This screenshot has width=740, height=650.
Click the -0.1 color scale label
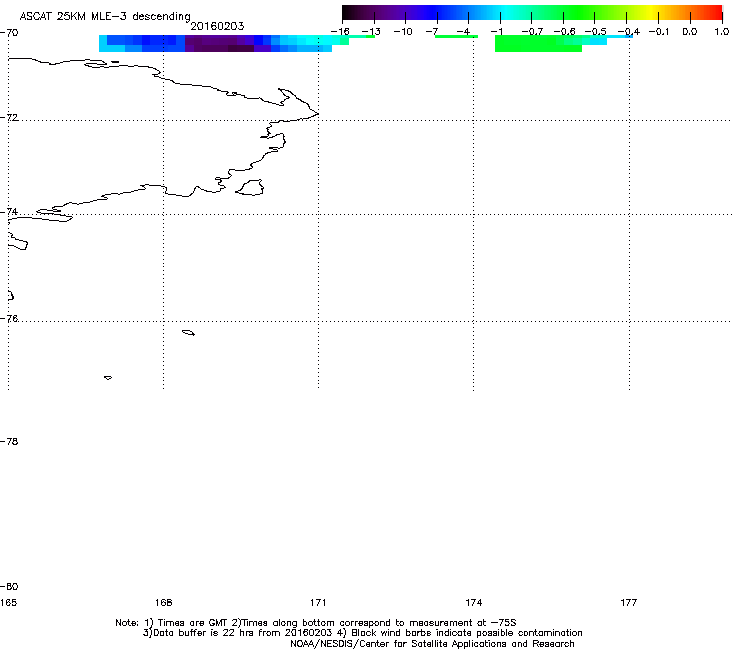pos(659,32)
